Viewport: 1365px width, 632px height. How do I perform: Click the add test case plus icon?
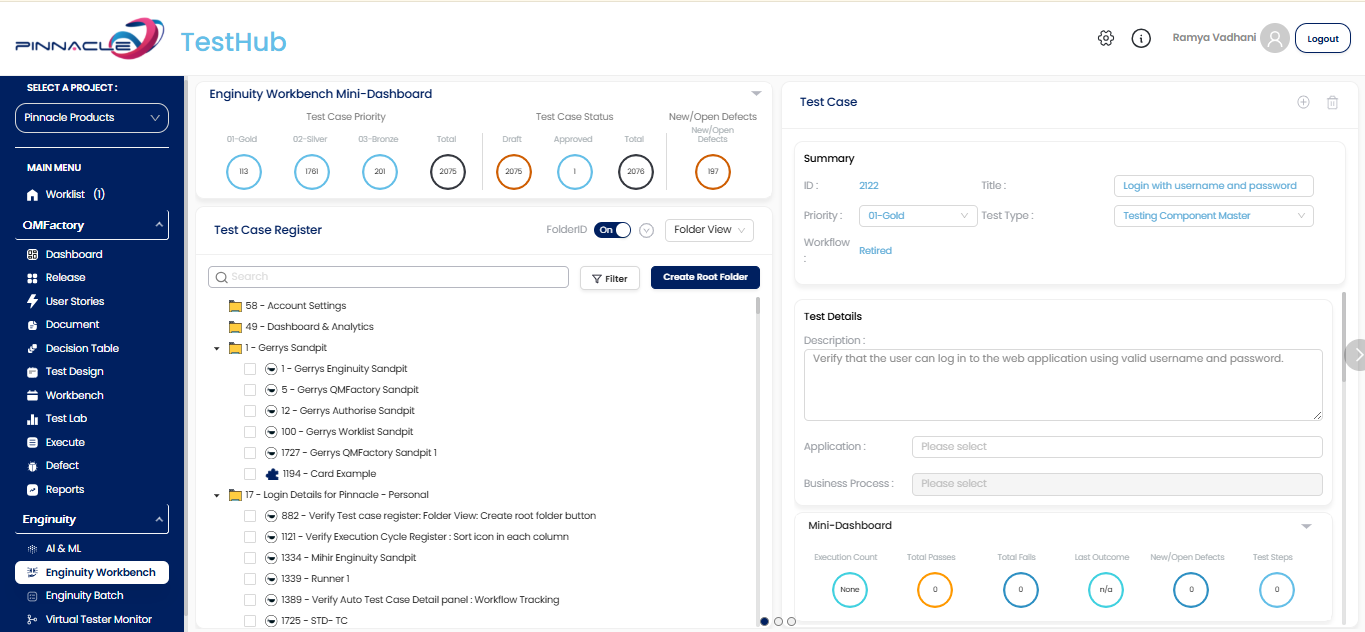pyautogui.click(x=1303, y=102)
